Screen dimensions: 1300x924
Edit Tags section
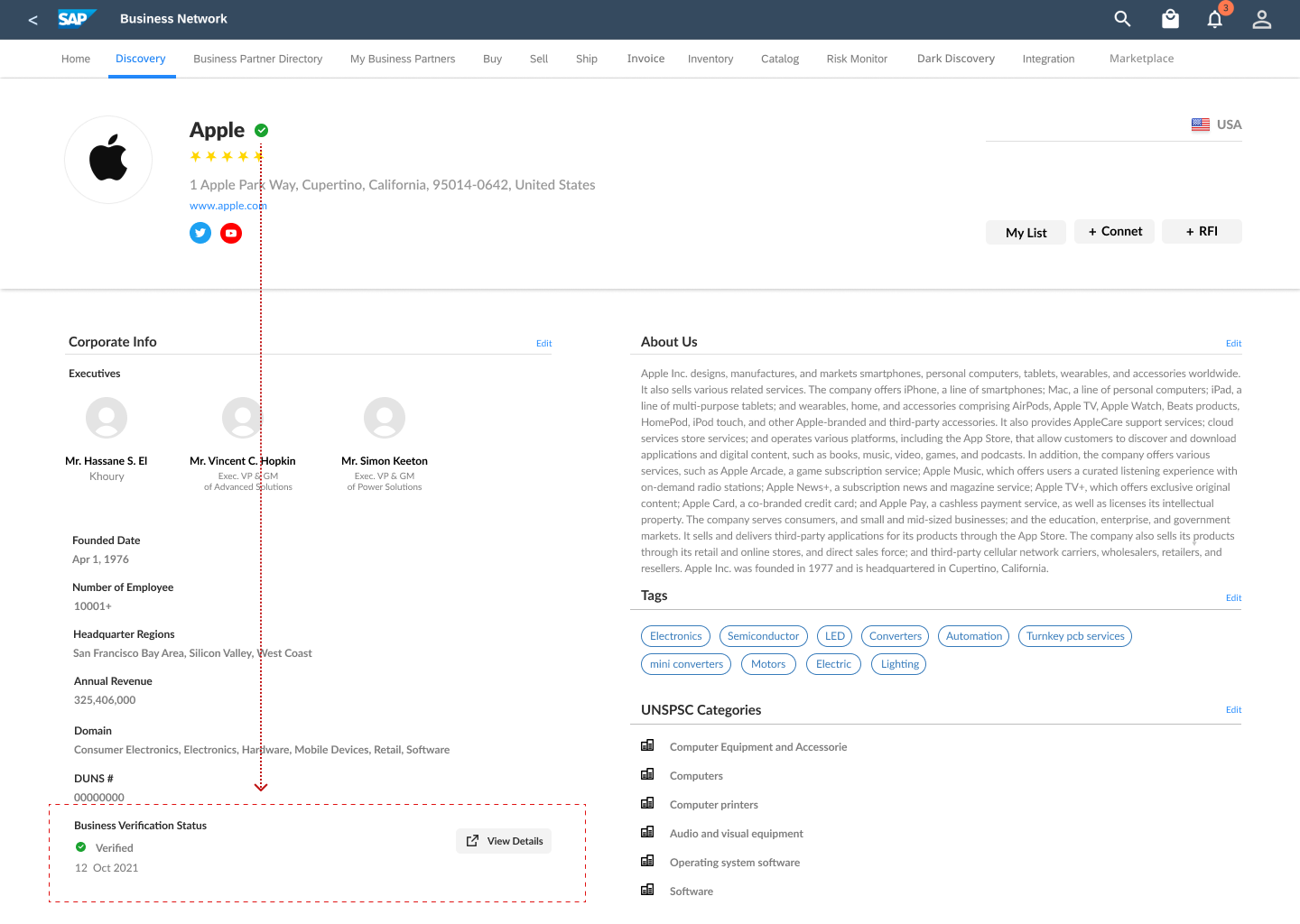(x=1233, y=597)
